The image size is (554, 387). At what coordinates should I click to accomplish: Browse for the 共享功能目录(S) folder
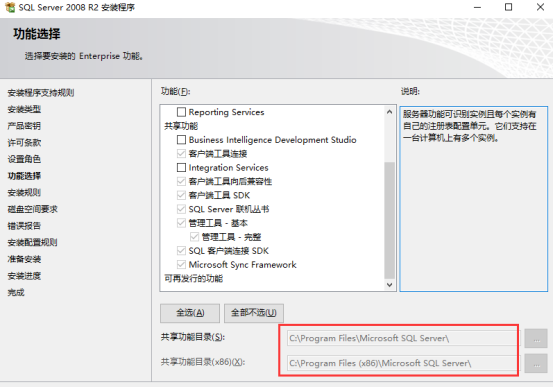(x=536, y=338)
